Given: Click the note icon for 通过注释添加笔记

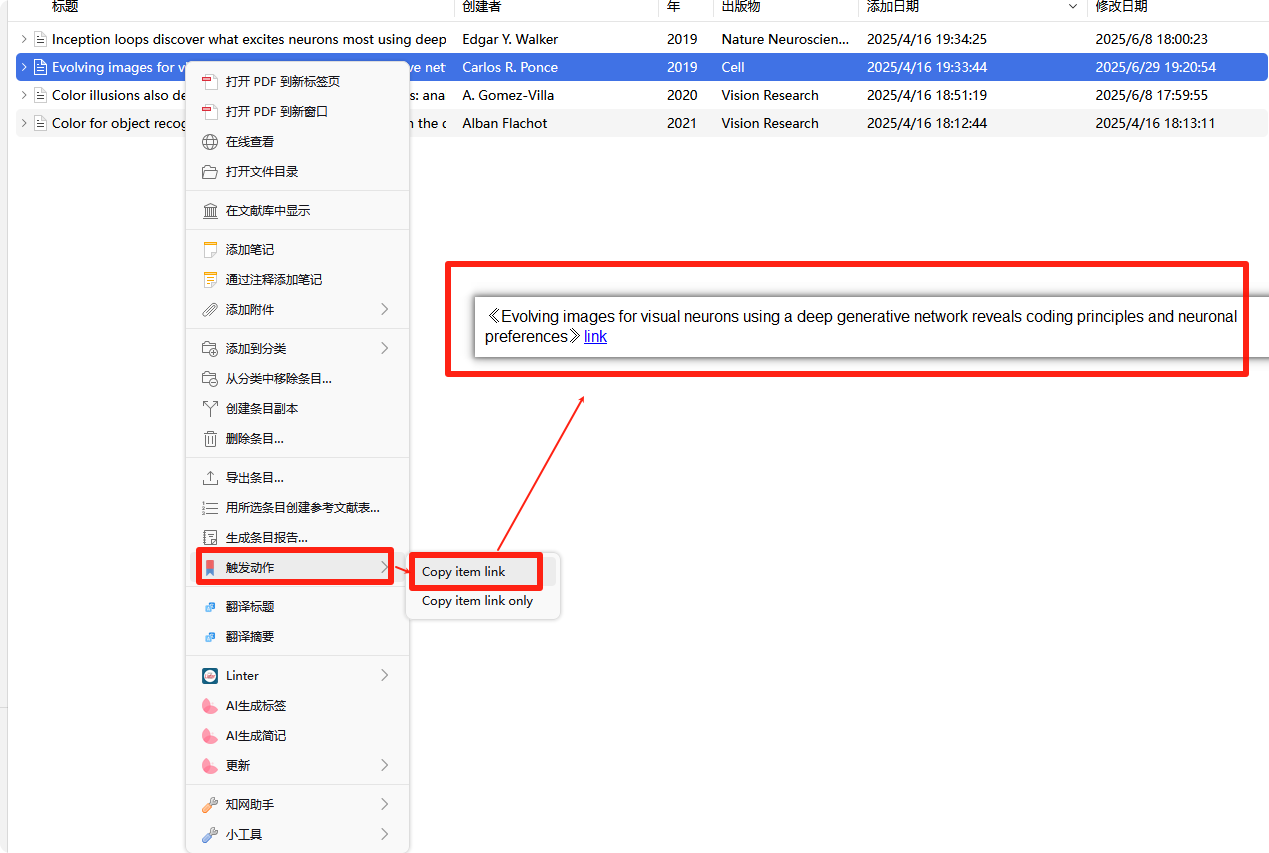Looking at the screenshot, I should point(210,280).
